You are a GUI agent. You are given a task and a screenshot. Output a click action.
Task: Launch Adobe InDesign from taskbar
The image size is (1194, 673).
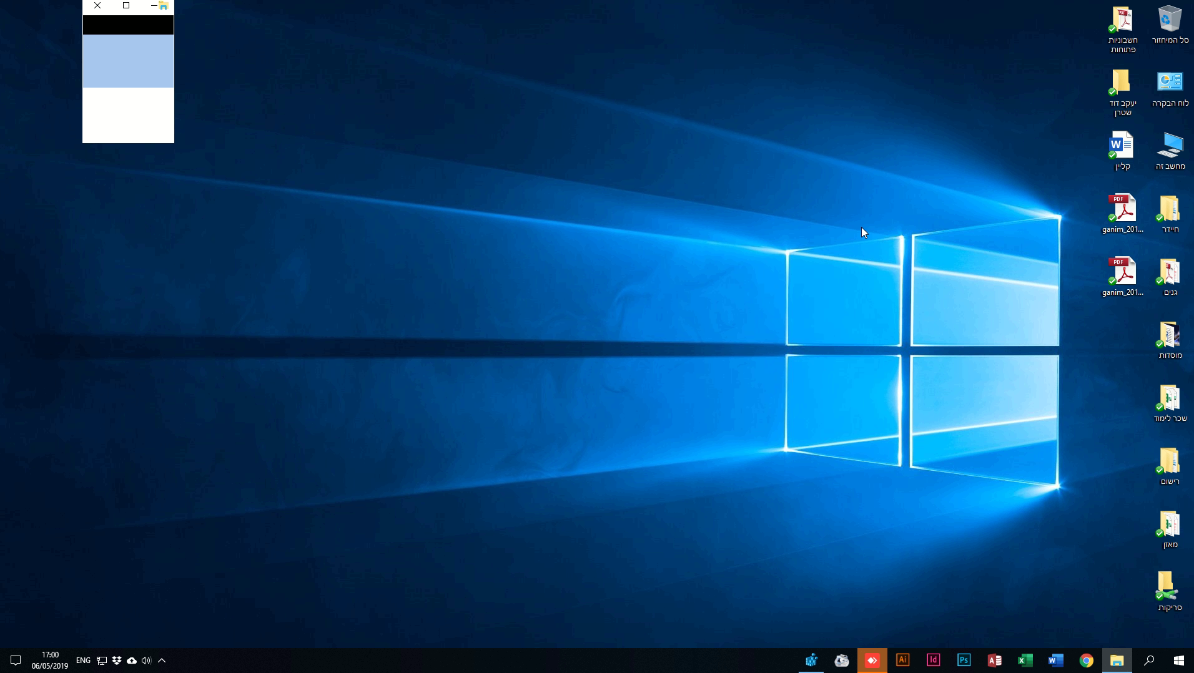tap(934, 660)
